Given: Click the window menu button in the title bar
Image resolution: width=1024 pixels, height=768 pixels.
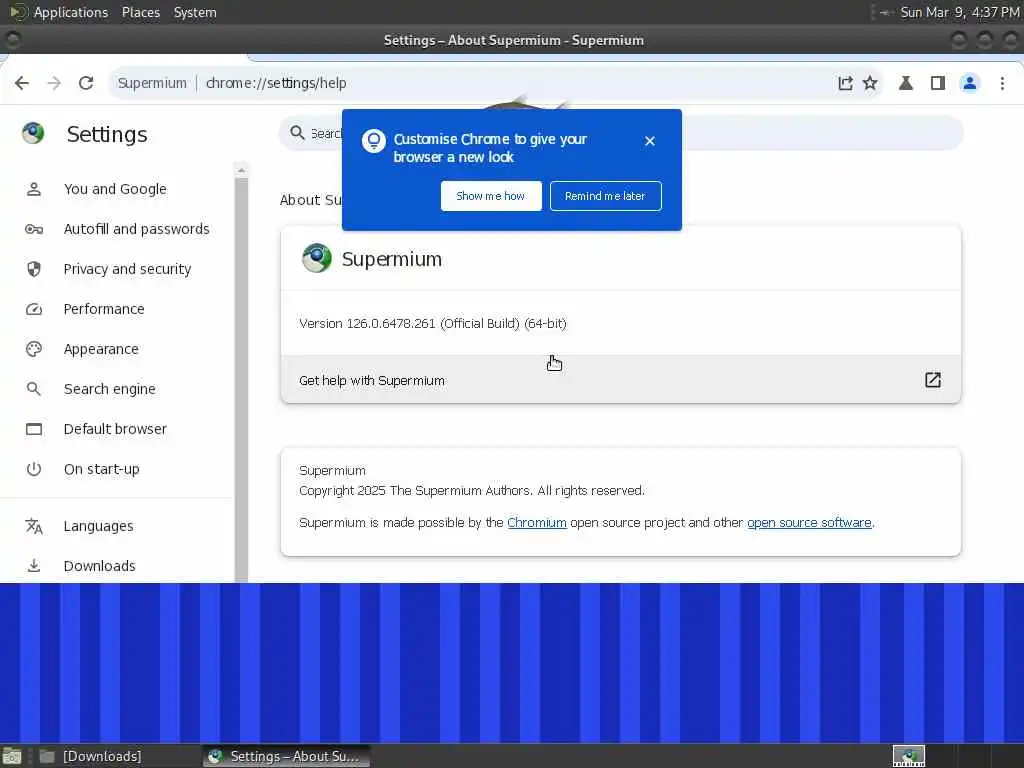Looking at the screenshot, I should (12, 40).
